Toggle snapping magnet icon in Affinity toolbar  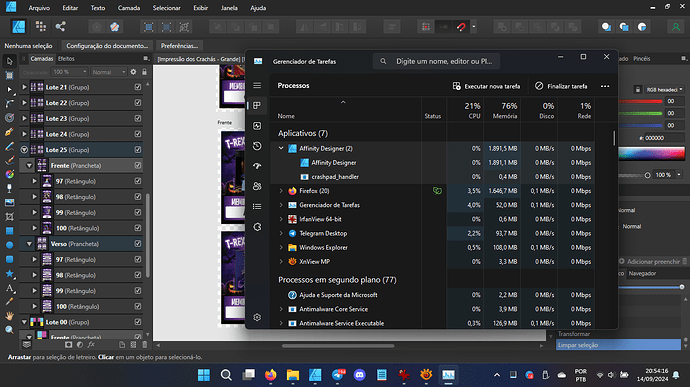tap(461, 27)
